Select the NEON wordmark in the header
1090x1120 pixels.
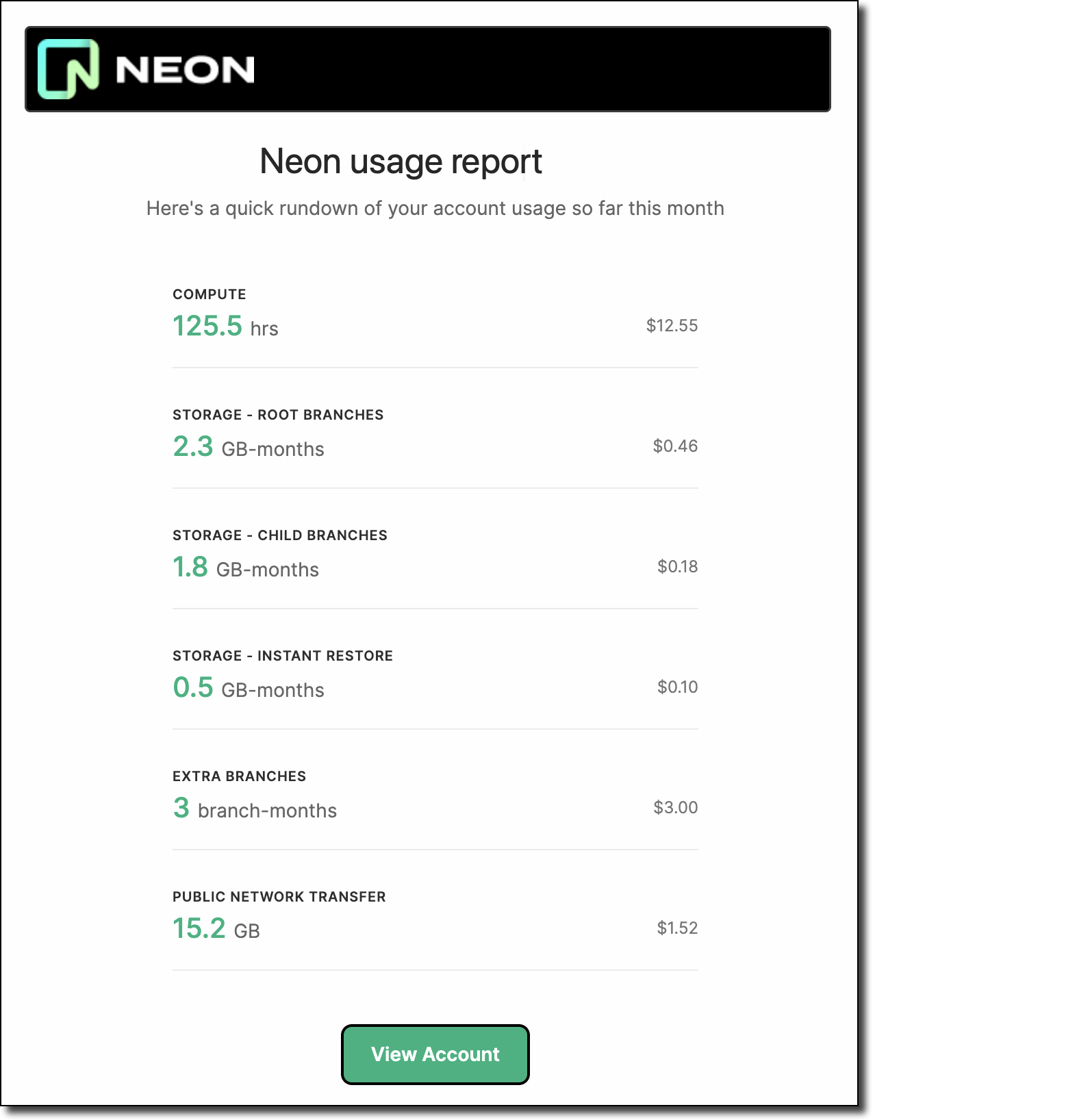pos(183,68)
